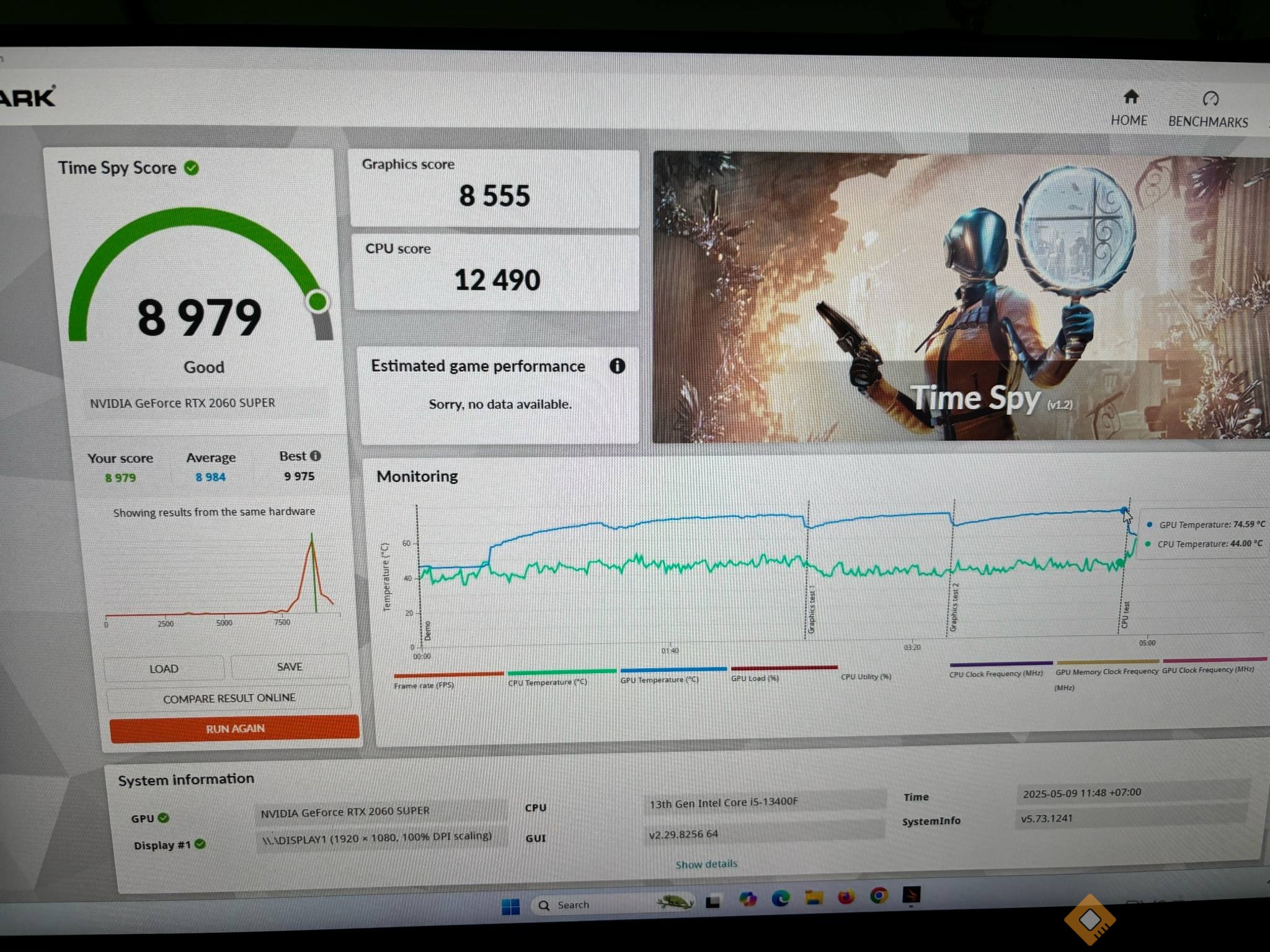
Task: Open Task View in taskbar
Action: (713, 902)
